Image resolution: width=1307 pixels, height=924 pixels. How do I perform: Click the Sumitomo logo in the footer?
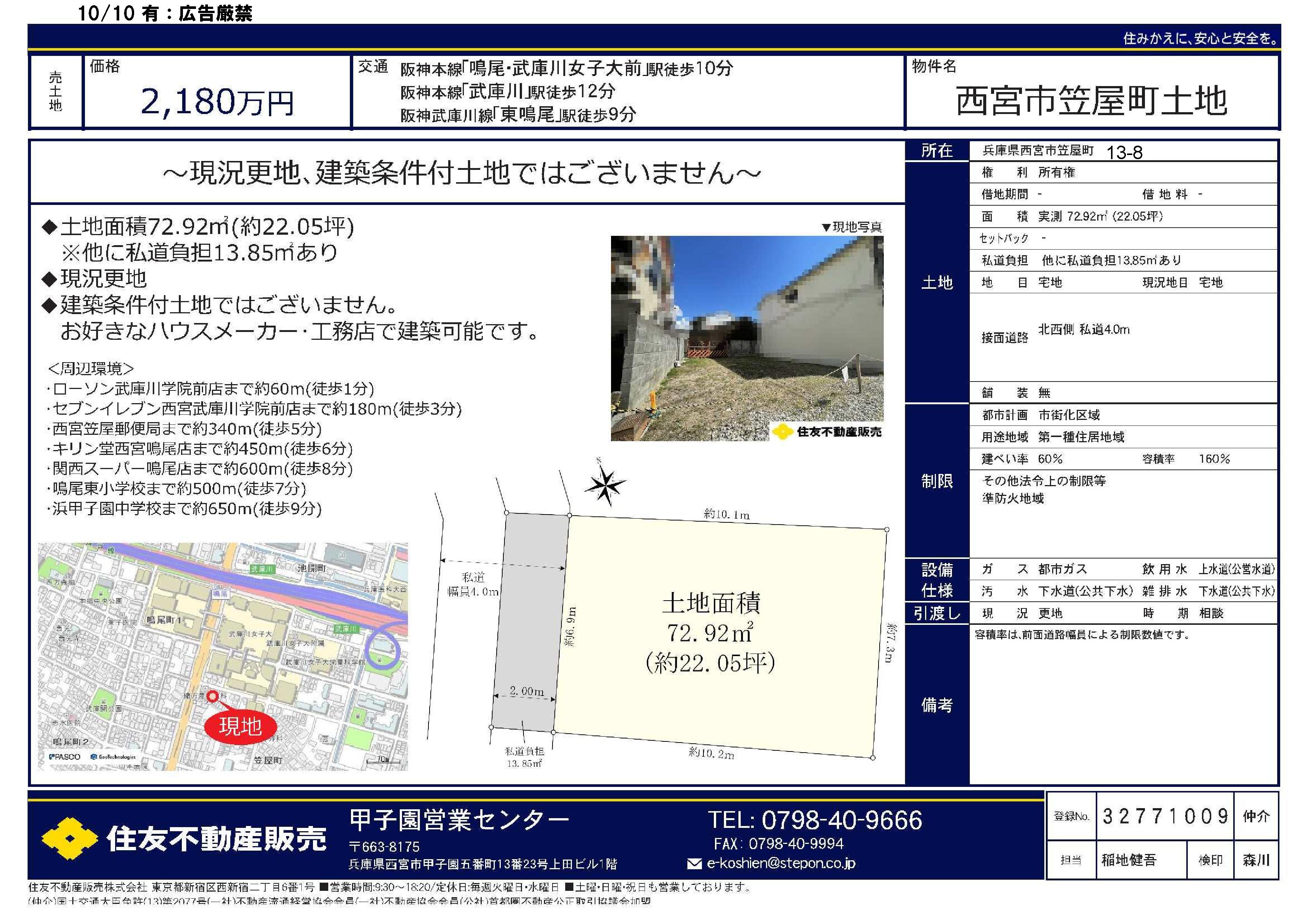(x=70, y=839)
